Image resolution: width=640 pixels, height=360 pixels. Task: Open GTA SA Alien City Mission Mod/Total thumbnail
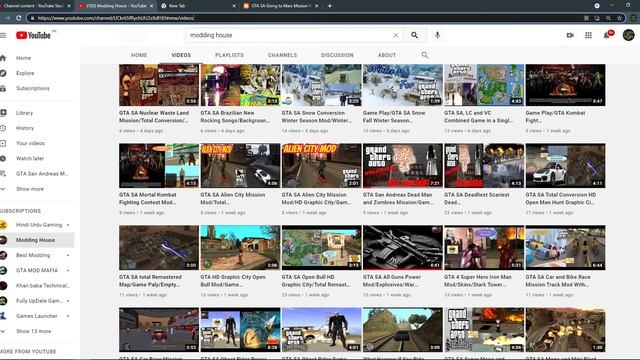click(240, 166)
